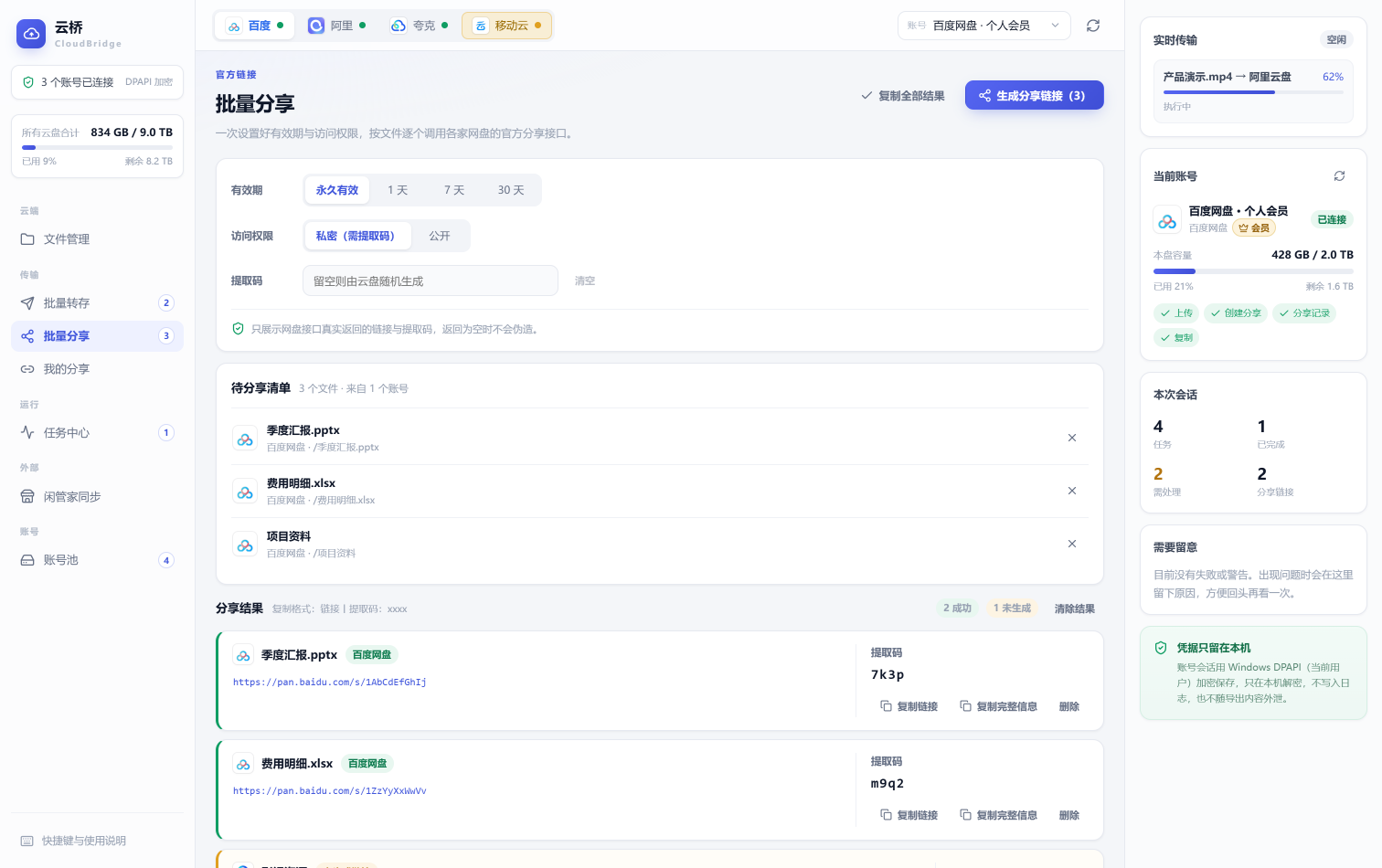Open 账号池 in the sidebar
The height and width of the screenshot is (868, 1382).
coord(97,560)
